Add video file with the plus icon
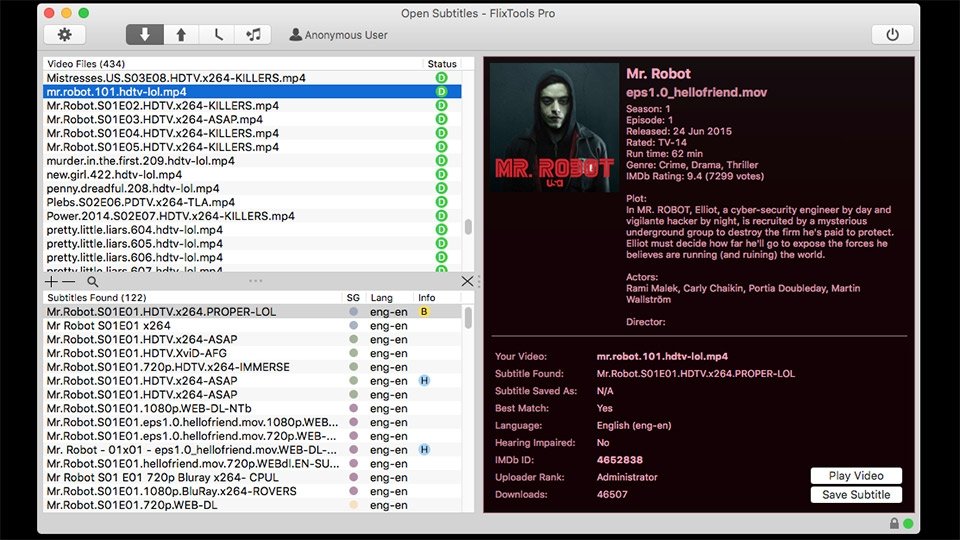The image size is (960, 540). [51, 282]
